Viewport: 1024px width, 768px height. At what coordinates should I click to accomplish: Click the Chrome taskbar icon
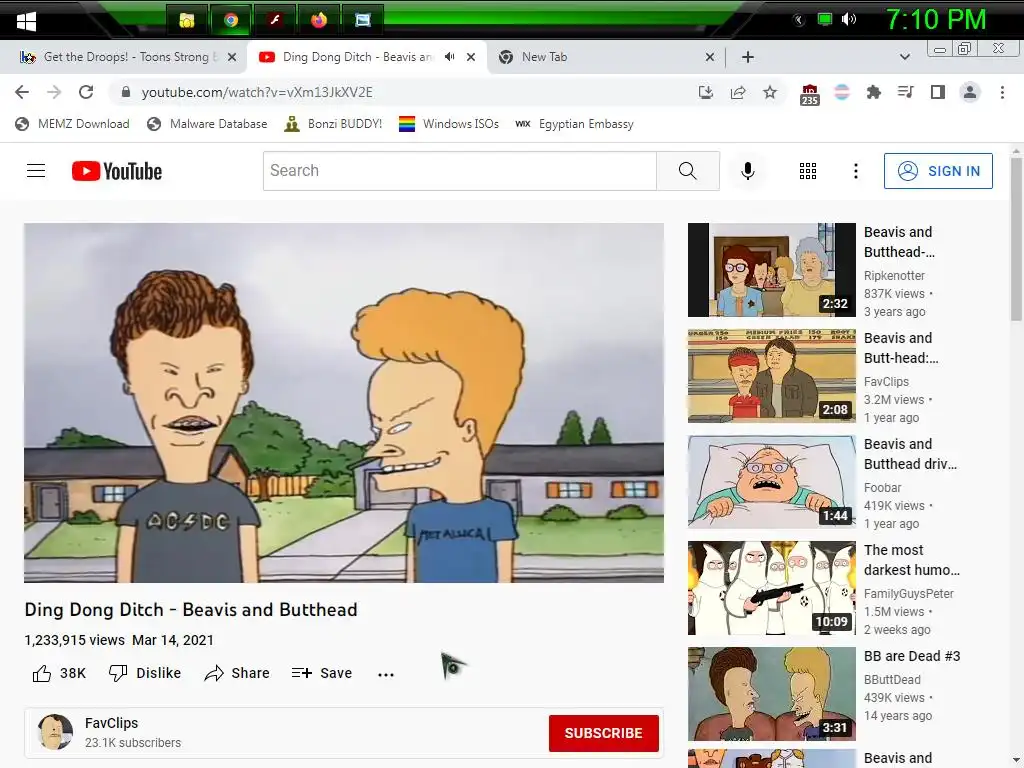tap(231, 20)
